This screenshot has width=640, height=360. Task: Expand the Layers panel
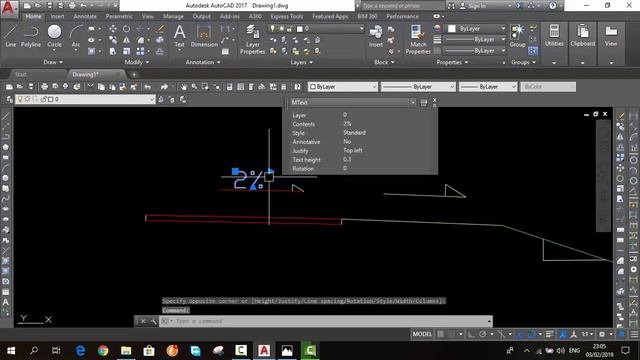[301, 62]
